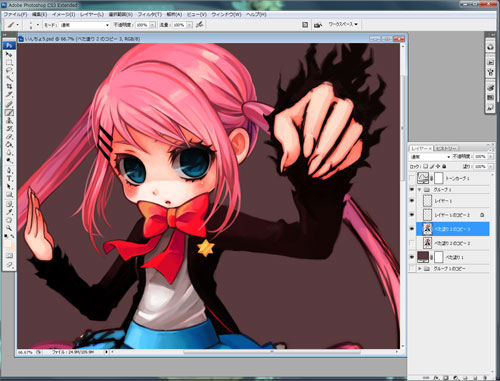Click the foreground color swatch
This screenshot has height=381, width=500.
[x=7, y=244]
